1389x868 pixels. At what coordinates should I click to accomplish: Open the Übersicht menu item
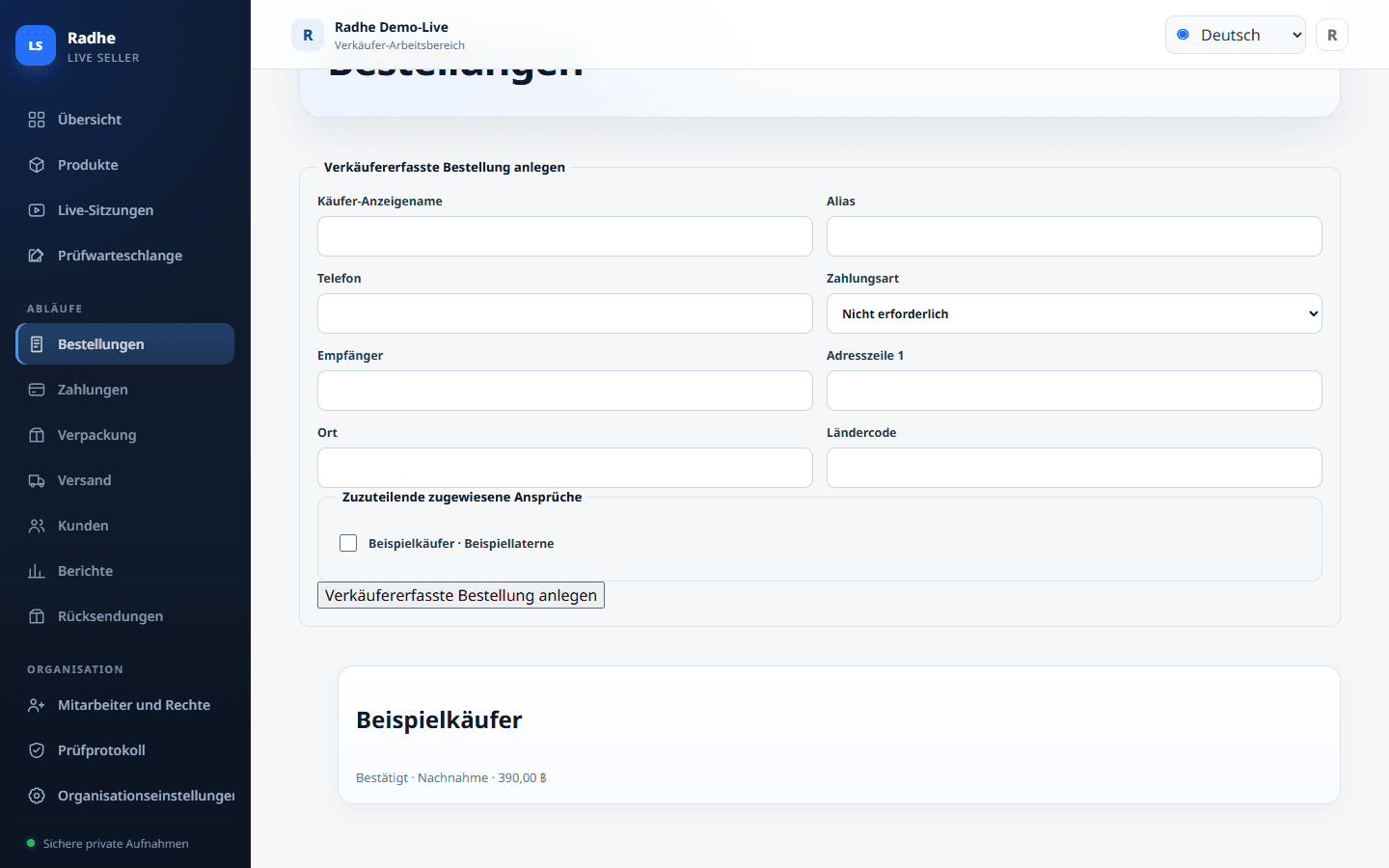tap(125, 120)
